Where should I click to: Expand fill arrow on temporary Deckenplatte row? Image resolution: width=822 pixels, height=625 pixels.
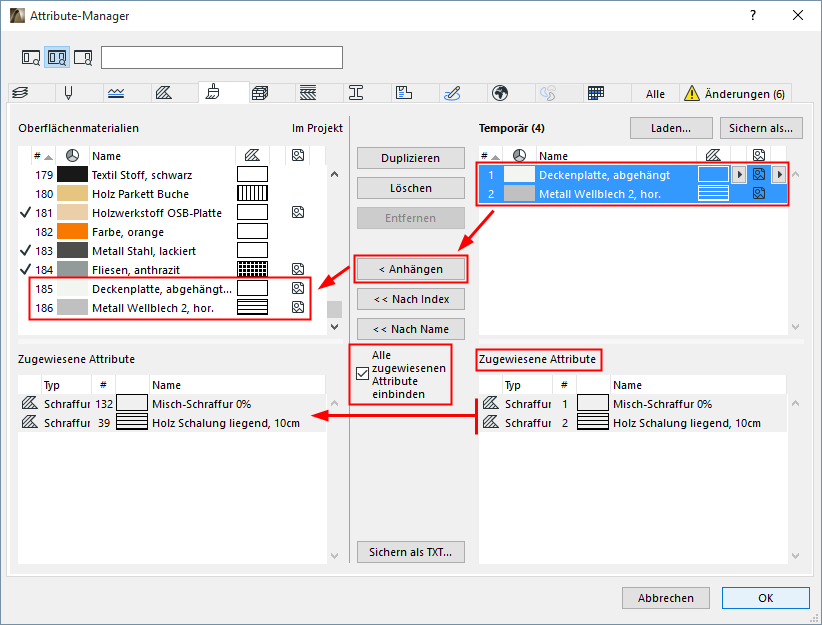(x=739, y=175)
